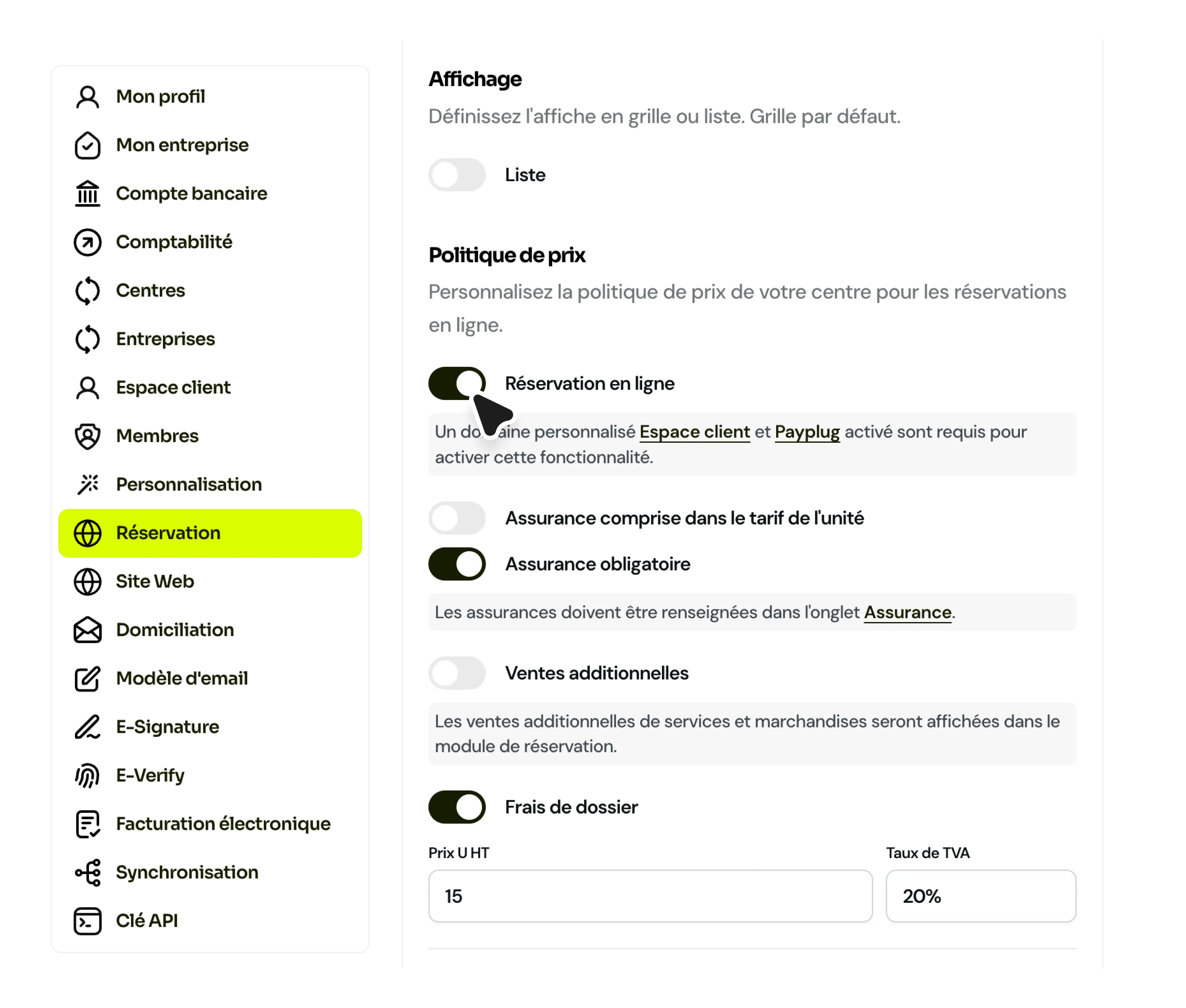
Task: Click the Personnalisation magic wand icon
Action: [x=88, y=485]
